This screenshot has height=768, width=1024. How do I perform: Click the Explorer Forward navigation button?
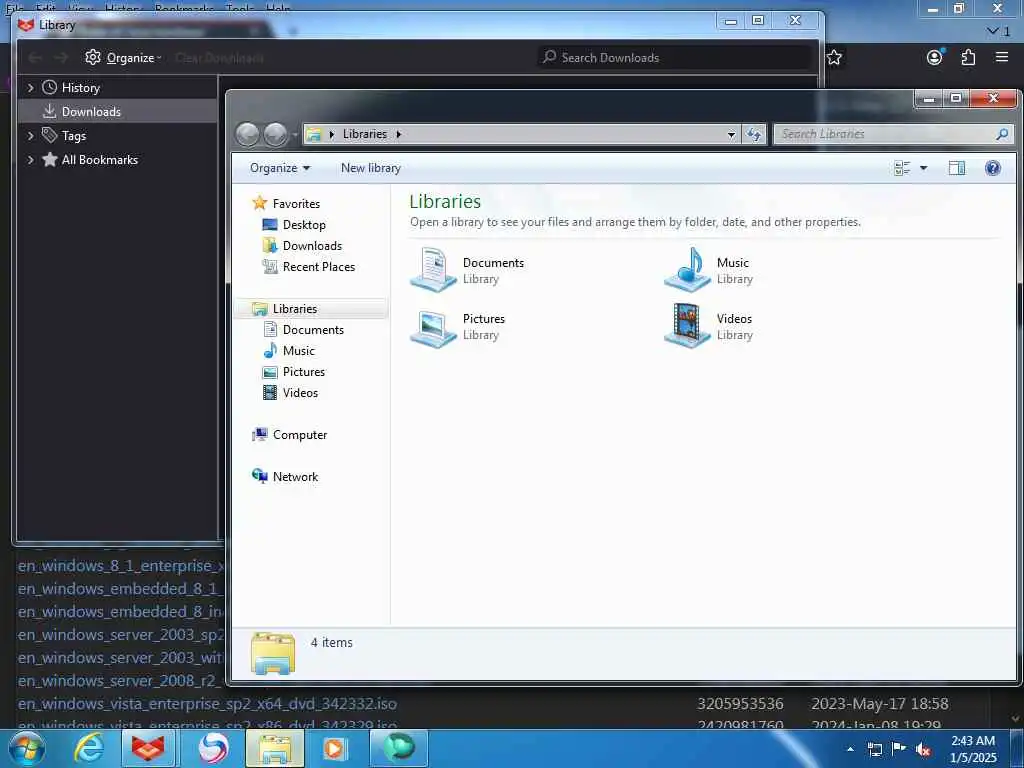(275, 134)
